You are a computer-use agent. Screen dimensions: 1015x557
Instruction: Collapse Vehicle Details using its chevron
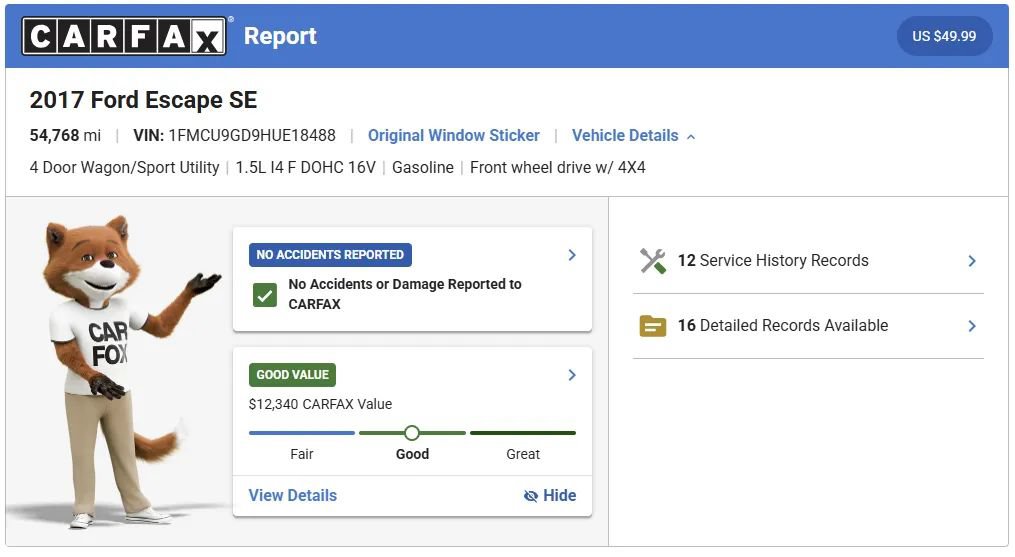click(x=691, y=137)
